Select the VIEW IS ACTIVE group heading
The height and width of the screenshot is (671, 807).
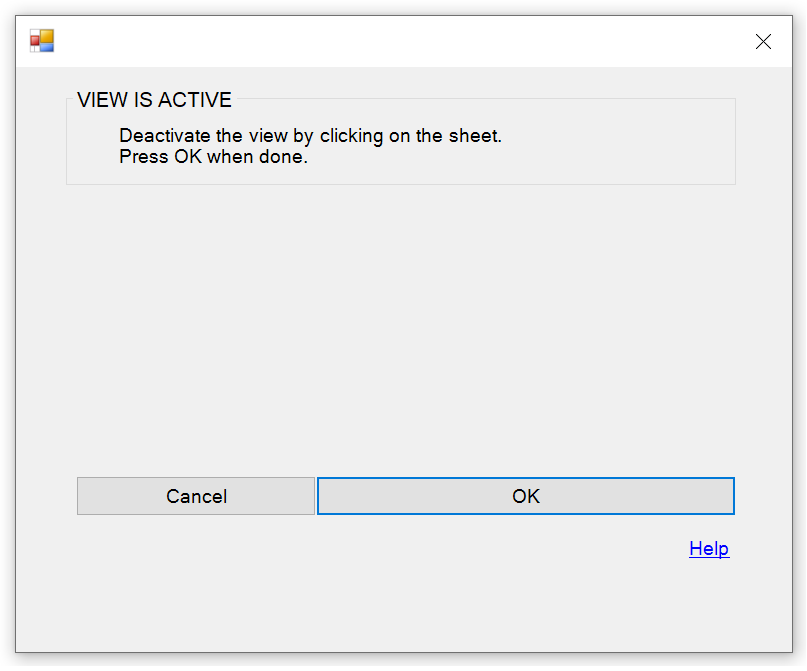[154, 100]
